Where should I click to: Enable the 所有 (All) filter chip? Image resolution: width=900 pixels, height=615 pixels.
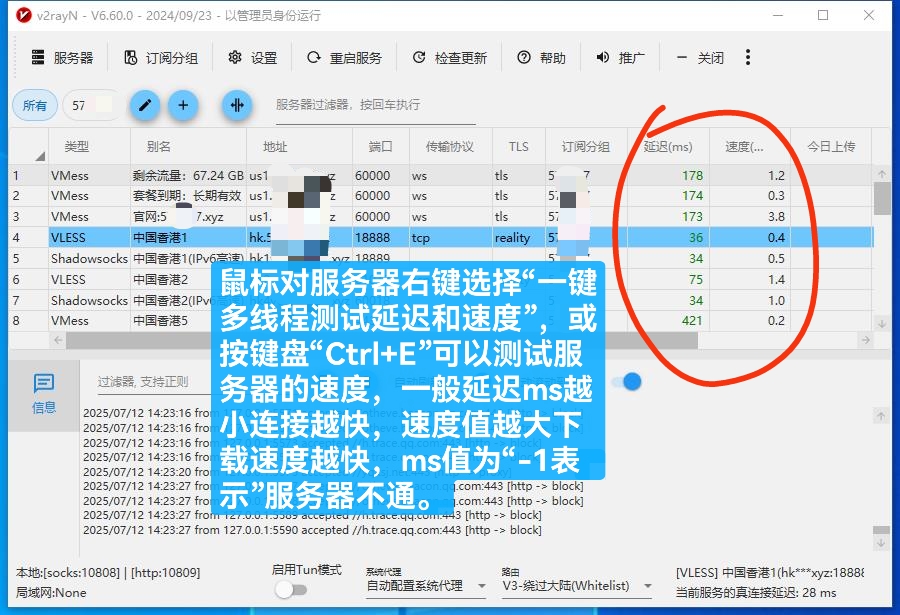[34, 105]
